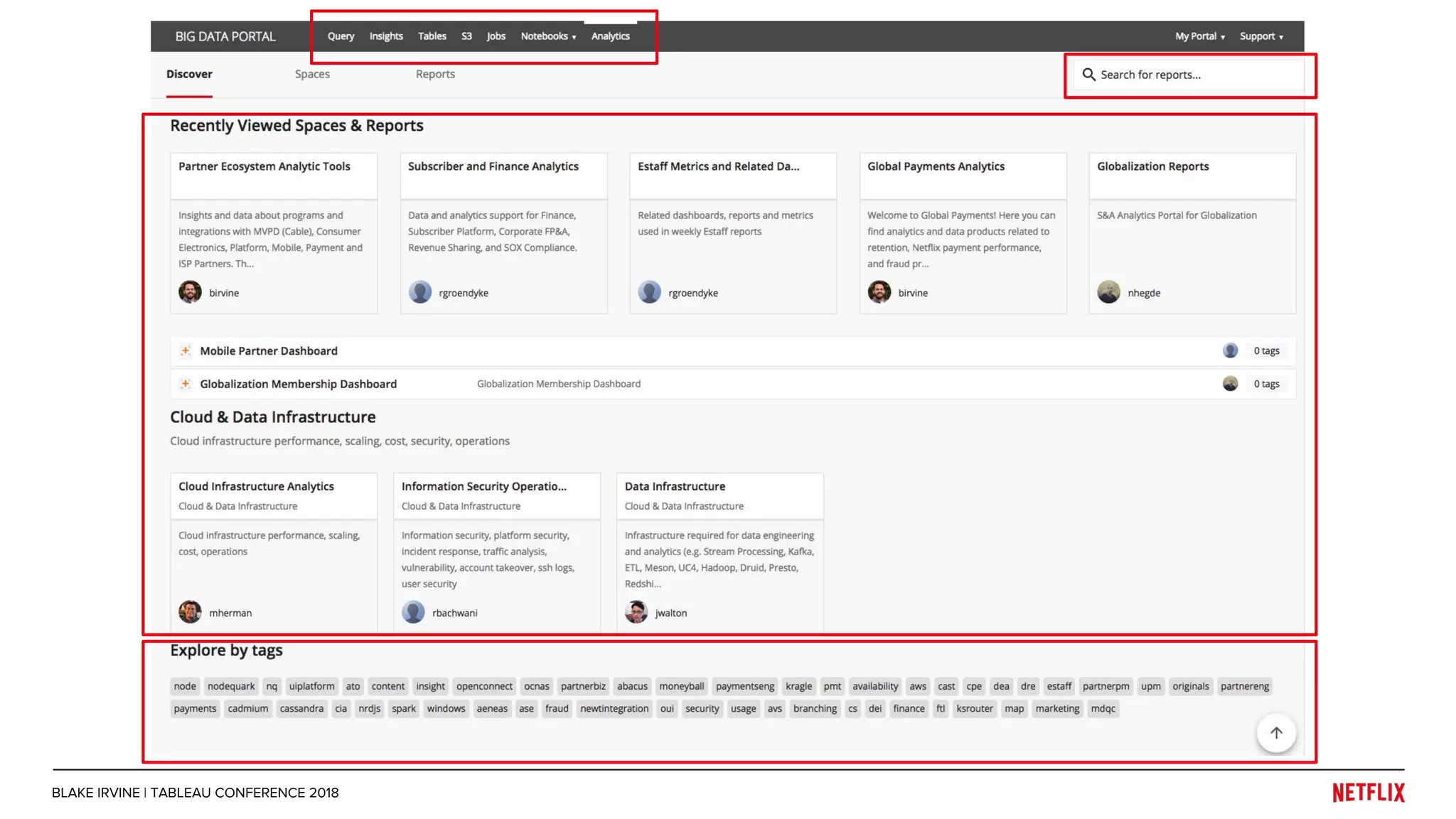Select the cassandra tag

tap(301, 708)
